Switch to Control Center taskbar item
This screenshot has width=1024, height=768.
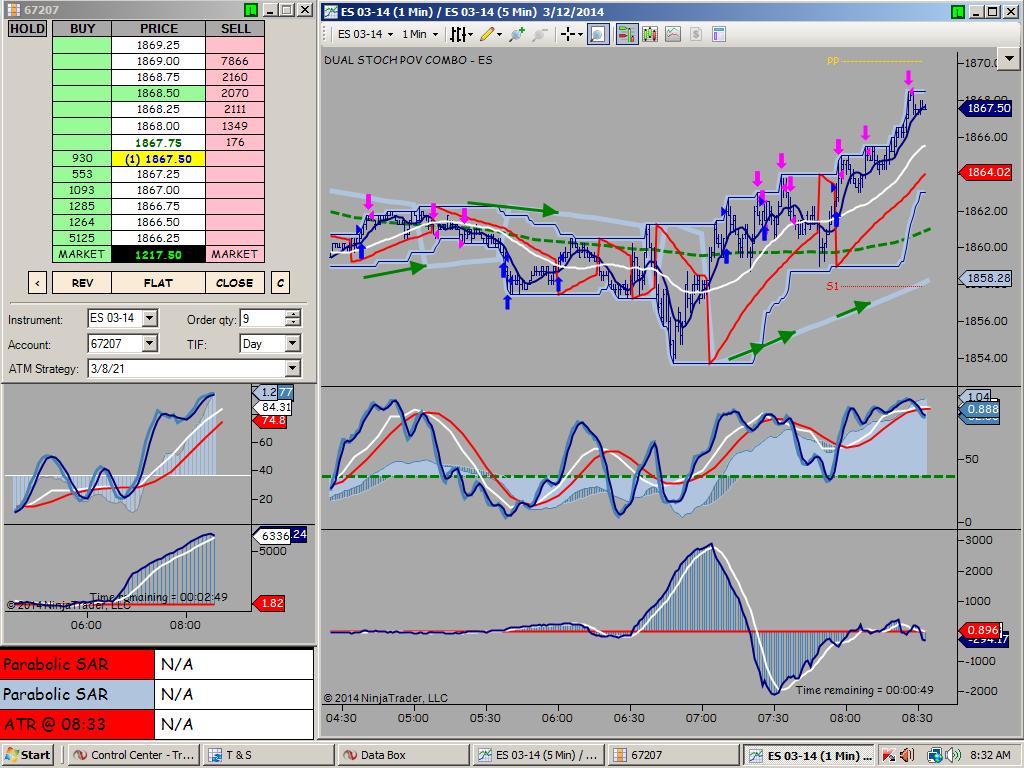(135, 755)
